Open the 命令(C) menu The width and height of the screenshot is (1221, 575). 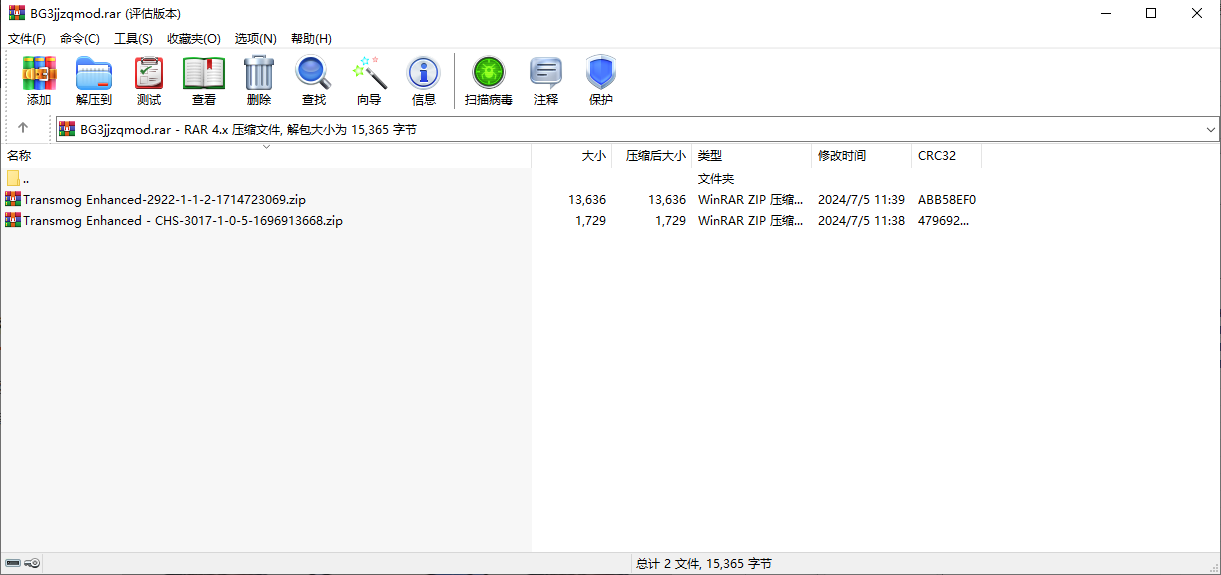(80, 39)
